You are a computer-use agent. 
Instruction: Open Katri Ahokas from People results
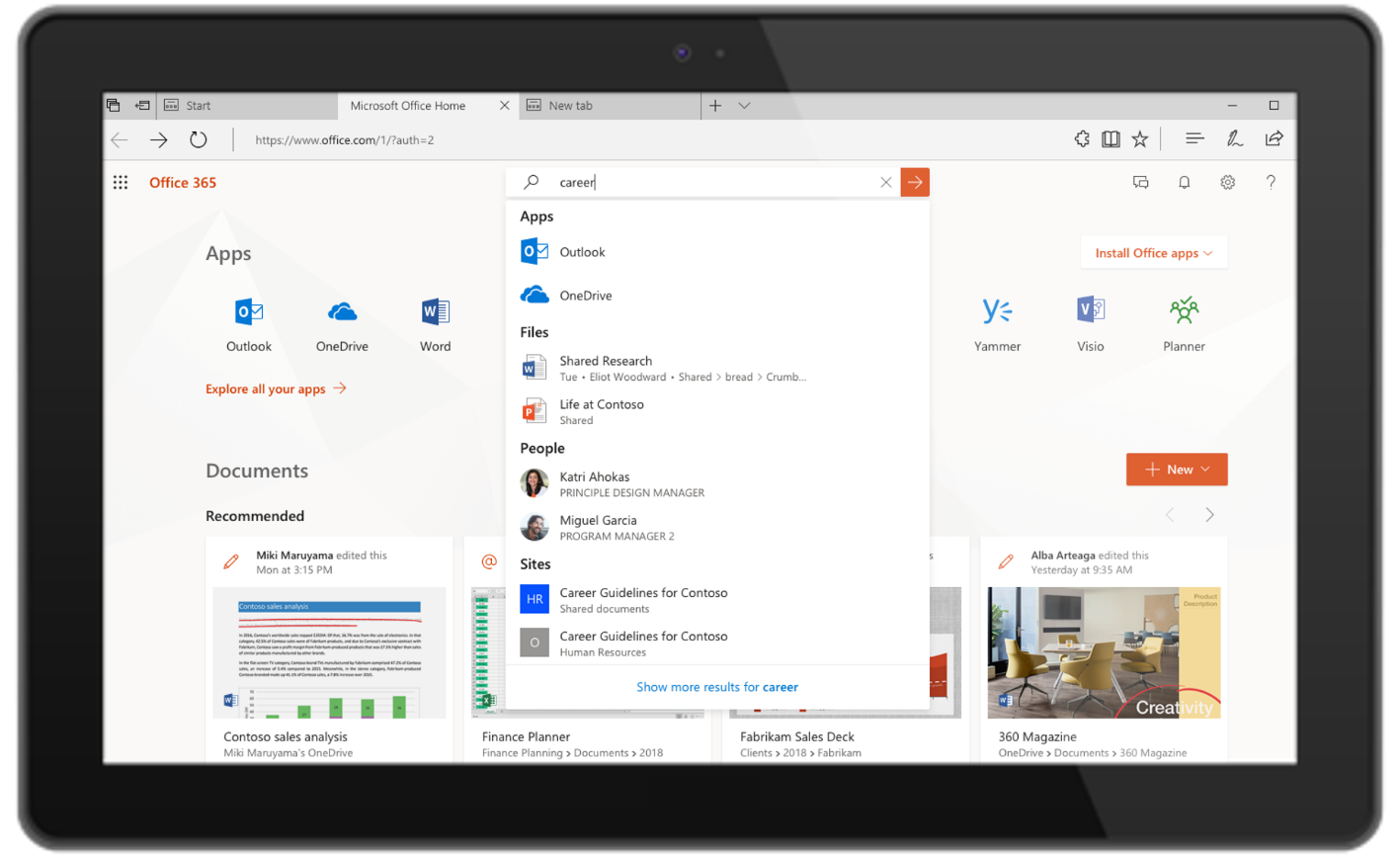tap(594, 483)
